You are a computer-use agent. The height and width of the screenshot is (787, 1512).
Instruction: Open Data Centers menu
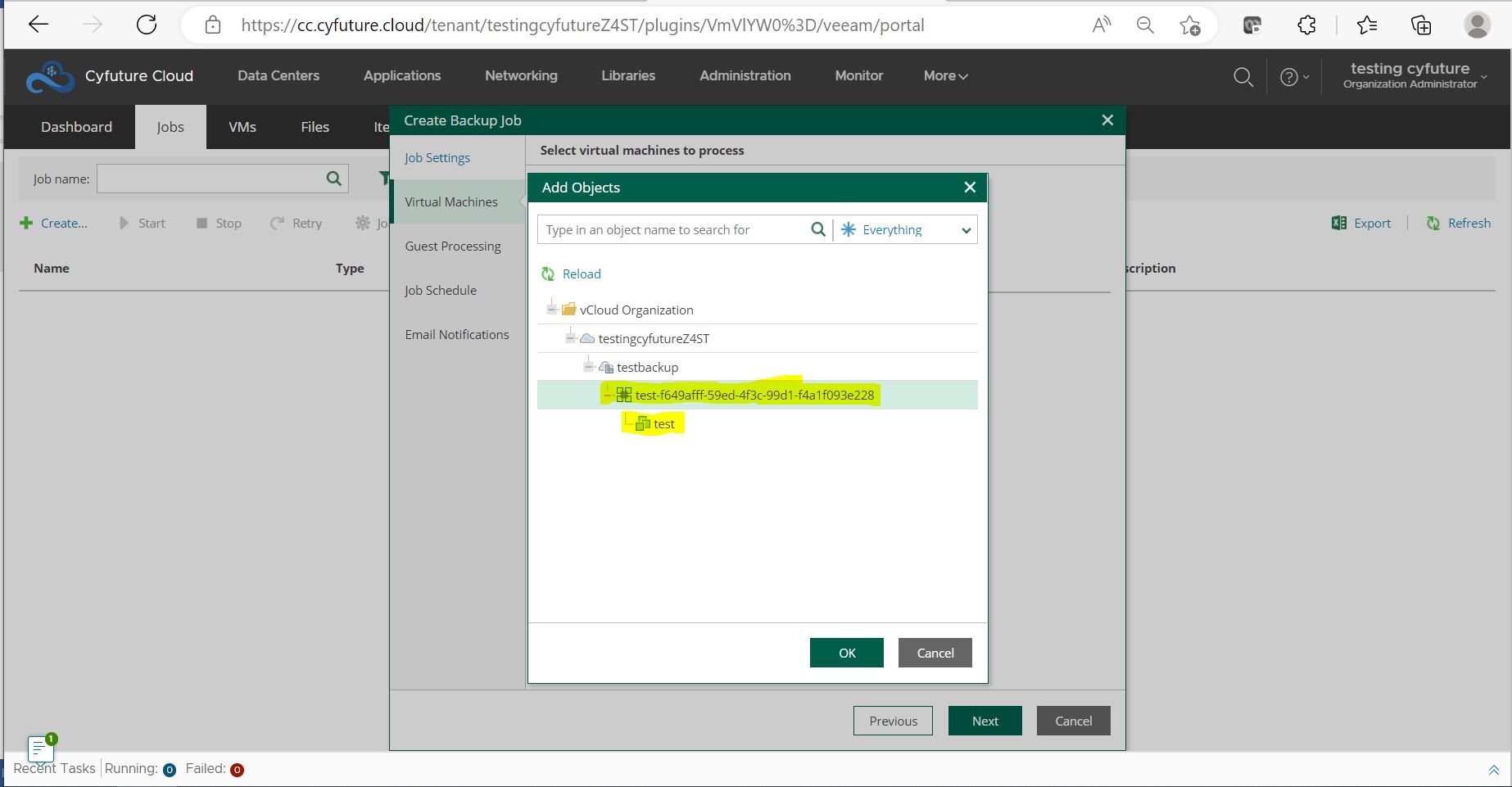click(x=278, y=75)
